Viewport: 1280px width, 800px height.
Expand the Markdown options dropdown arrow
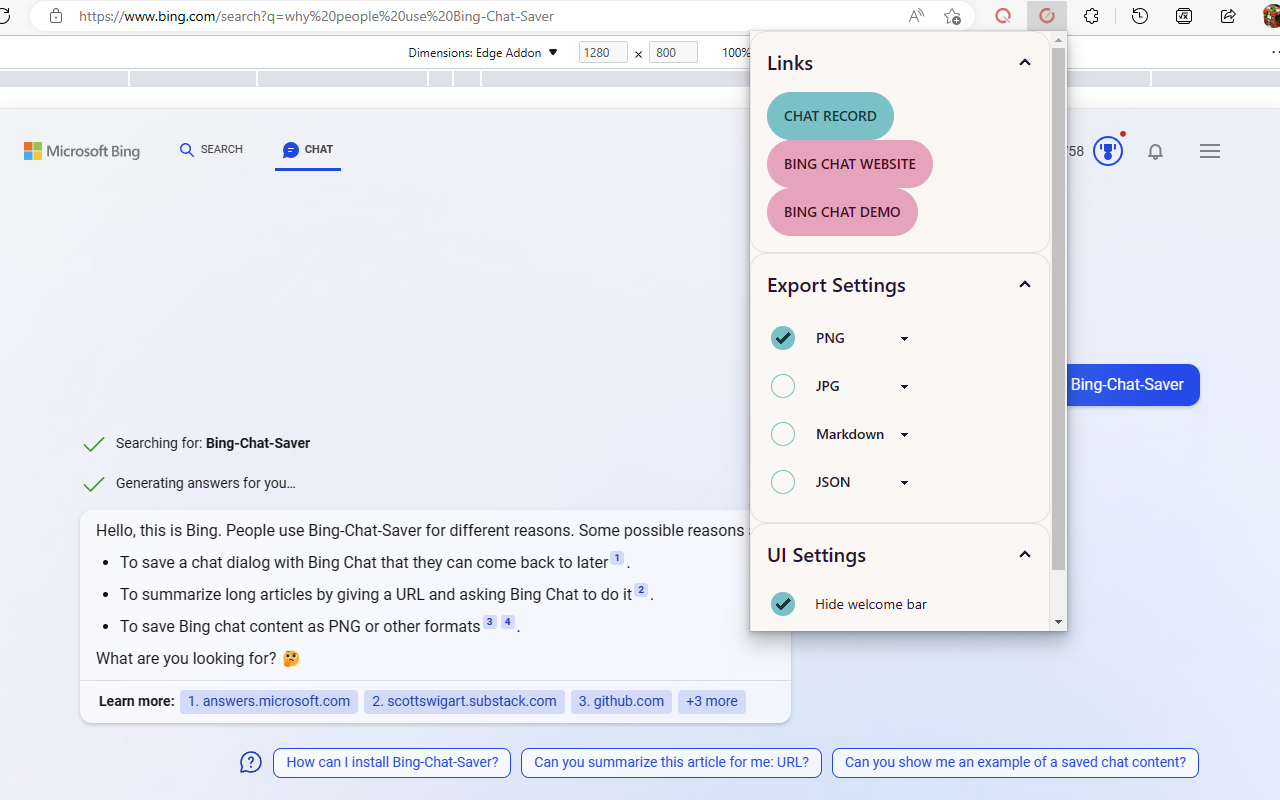[904, 435]
